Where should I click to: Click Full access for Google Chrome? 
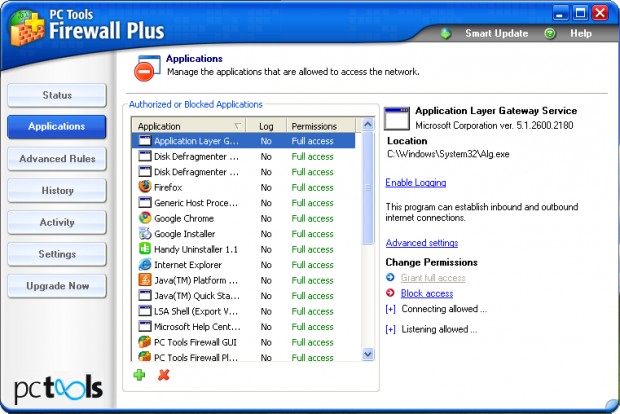pyautogui.click(x=312, y=219)
